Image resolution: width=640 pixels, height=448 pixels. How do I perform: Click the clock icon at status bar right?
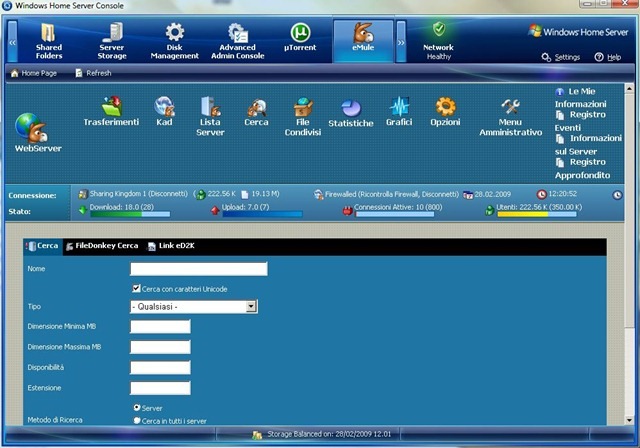(x=618, y=195)
